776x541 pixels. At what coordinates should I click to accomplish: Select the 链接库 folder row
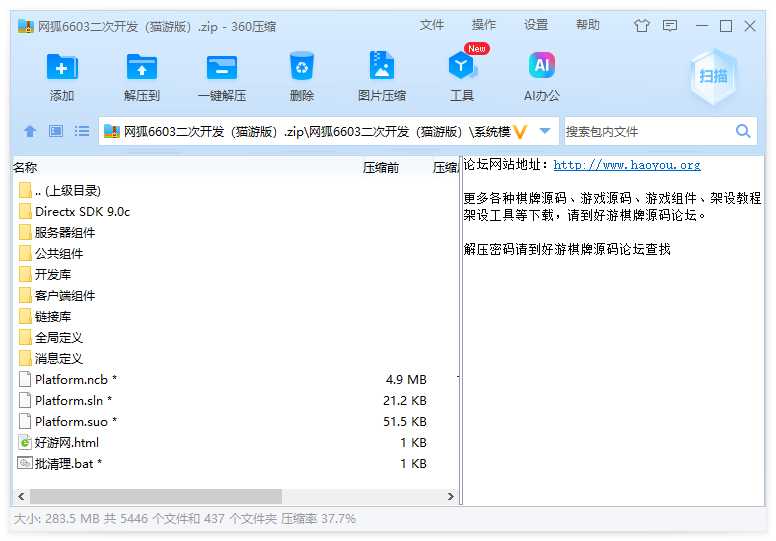coord(236,316)
